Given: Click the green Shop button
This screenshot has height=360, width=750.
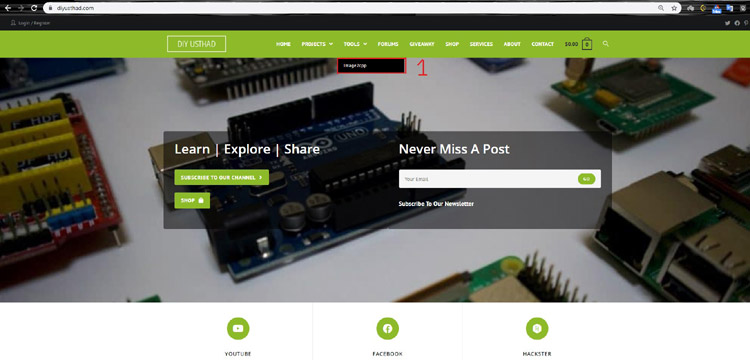Looking at the screenshot, I should [x=192, y=201].
